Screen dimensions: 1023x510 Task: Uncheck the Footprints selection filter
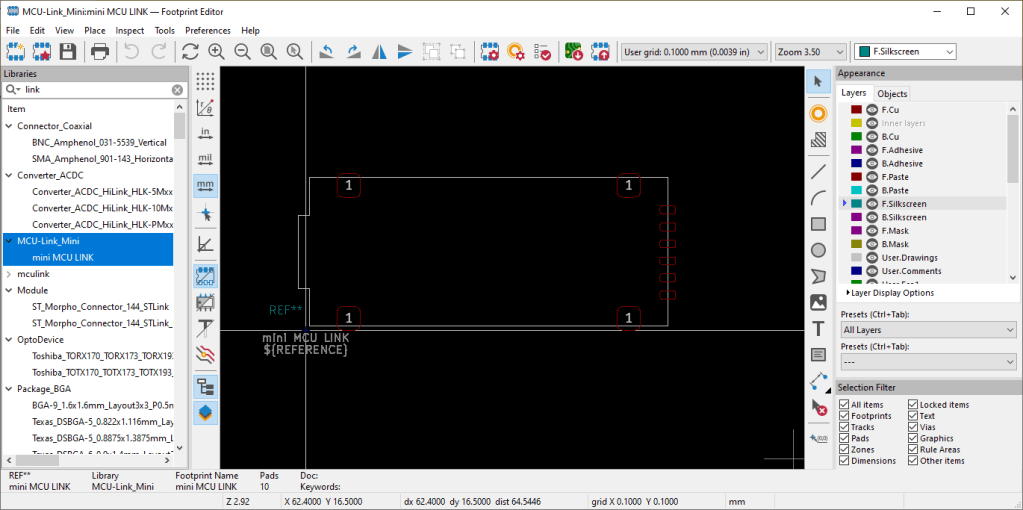click(x=844, y=416)
